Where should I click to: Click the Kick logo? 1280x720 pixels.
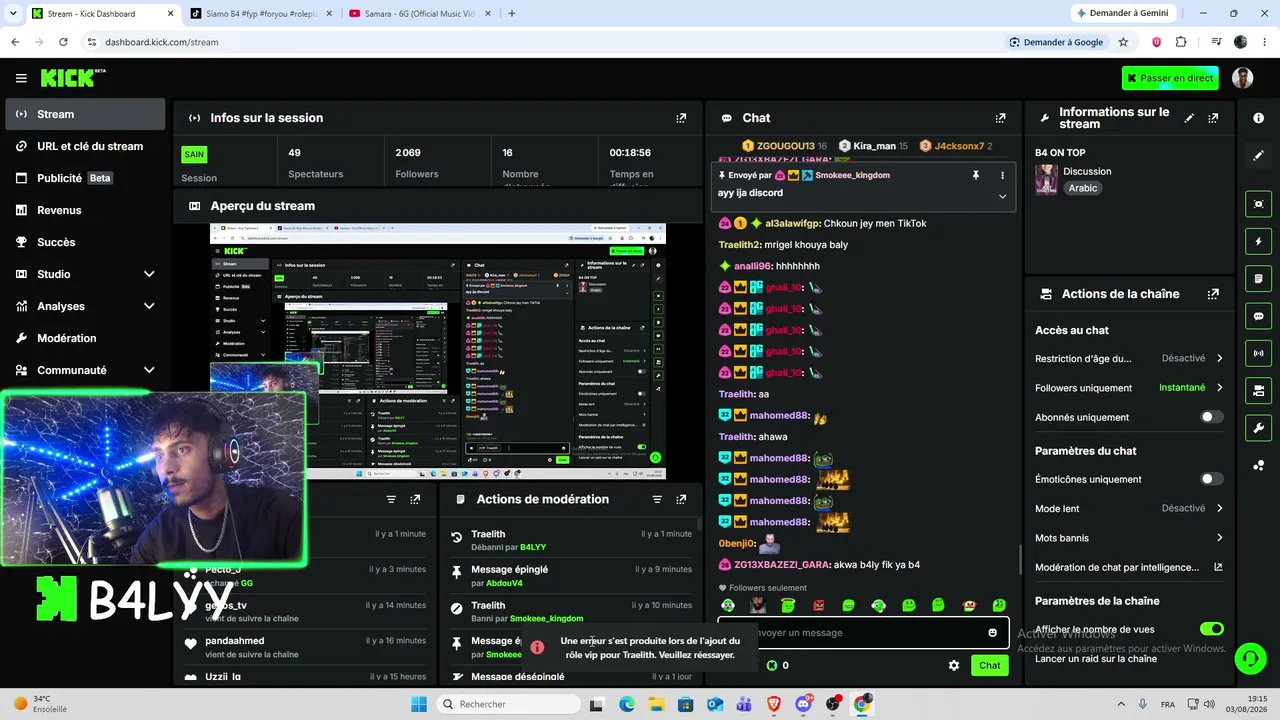72,78
